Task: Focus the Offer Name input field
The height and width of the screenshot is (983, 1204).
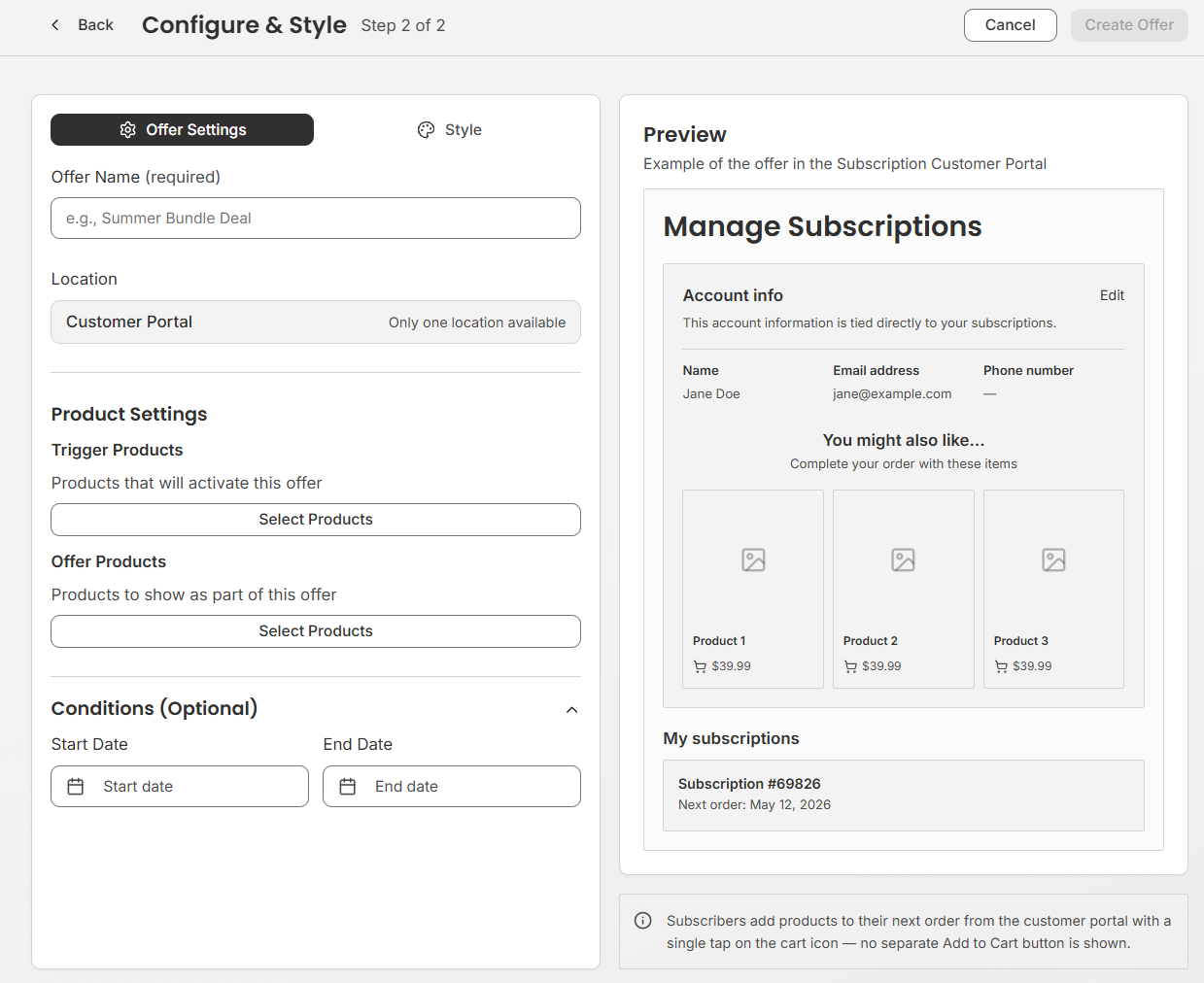Action: tap(316, 219)
